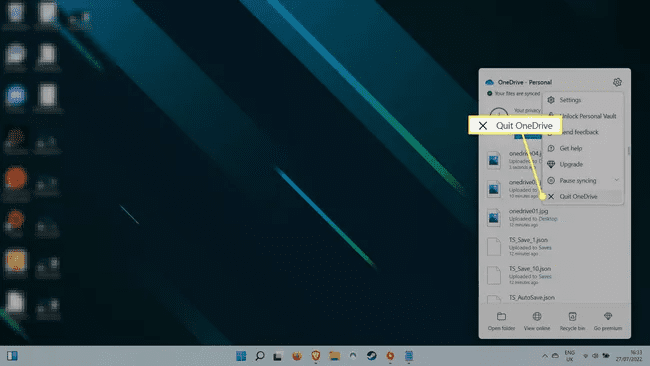The width and height of the screenshot is (650, 366).
Task: Open the OneDrive Recycle bin
Action: (572, 321)
